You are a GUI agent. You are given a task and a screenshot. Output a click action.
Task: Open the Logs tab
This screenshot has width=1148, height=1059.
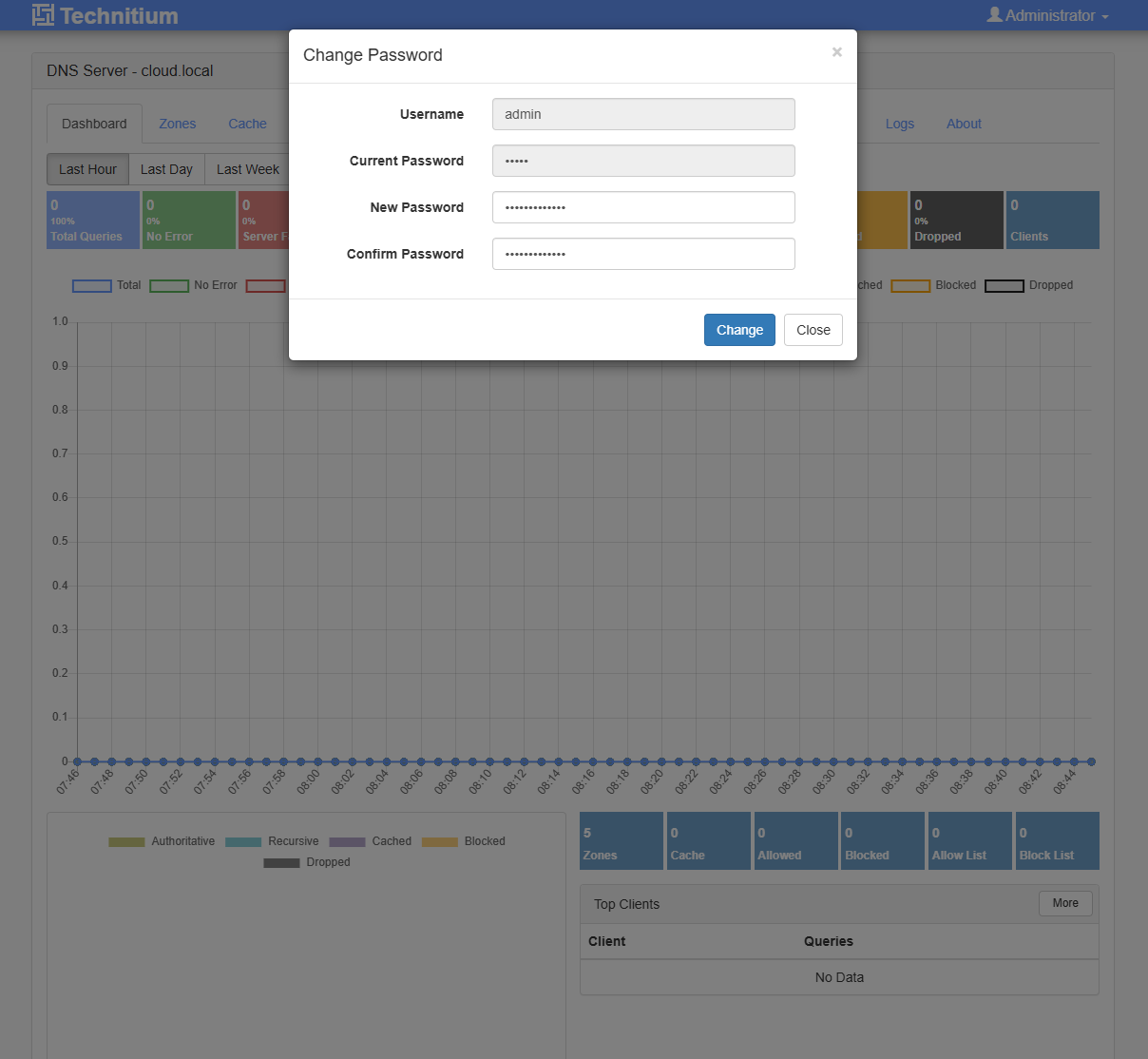click(899, 124)
